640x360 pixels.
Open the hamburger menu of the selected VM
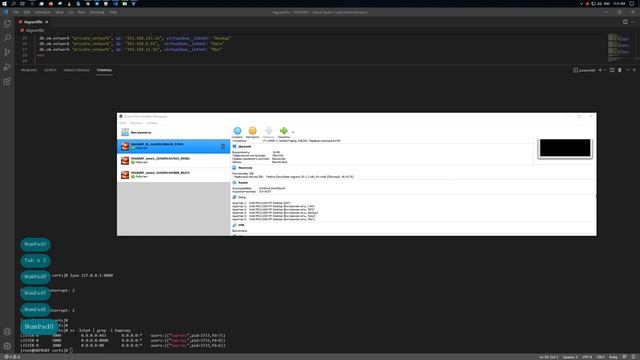click(223, 146)
